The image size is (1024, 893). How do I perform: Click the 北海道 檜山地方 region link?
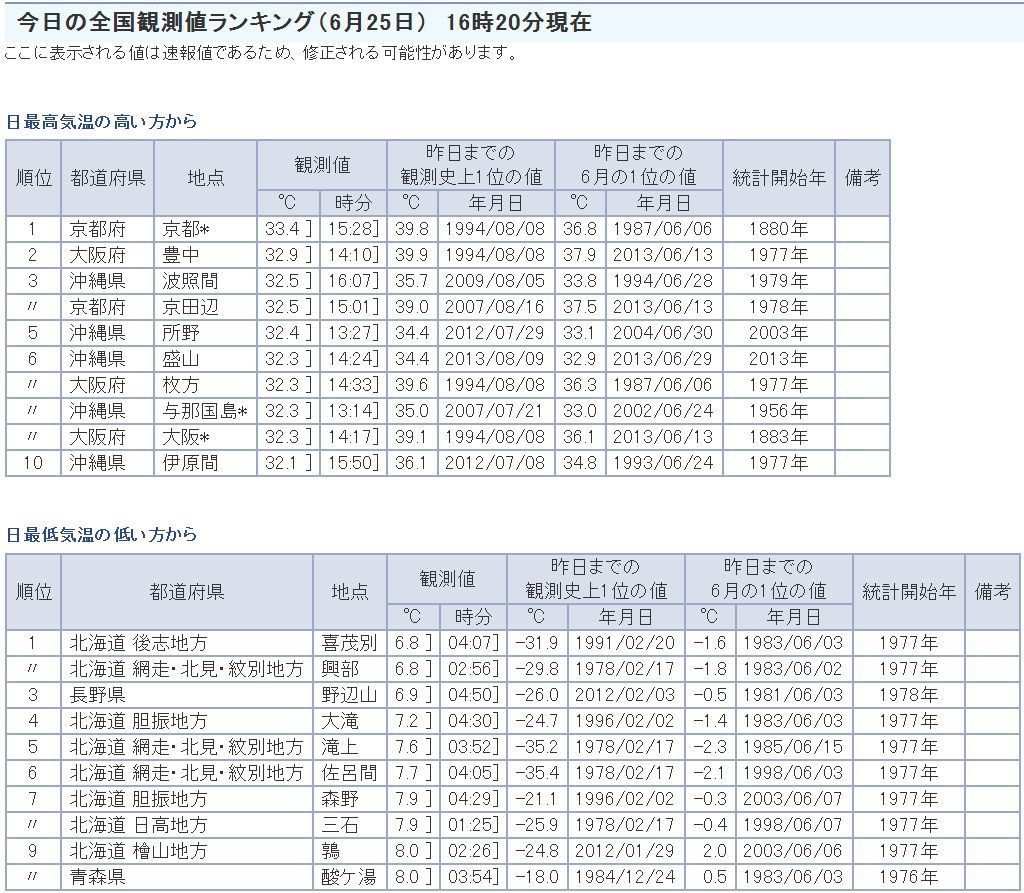tap(138, 851)
